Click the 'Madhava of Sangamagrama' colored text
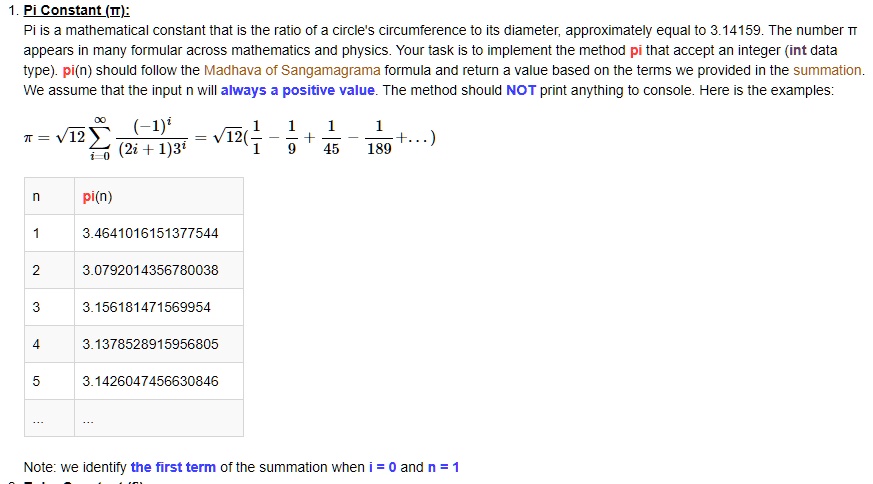Viewport: 873px width, 484px height. pos(292,70)
